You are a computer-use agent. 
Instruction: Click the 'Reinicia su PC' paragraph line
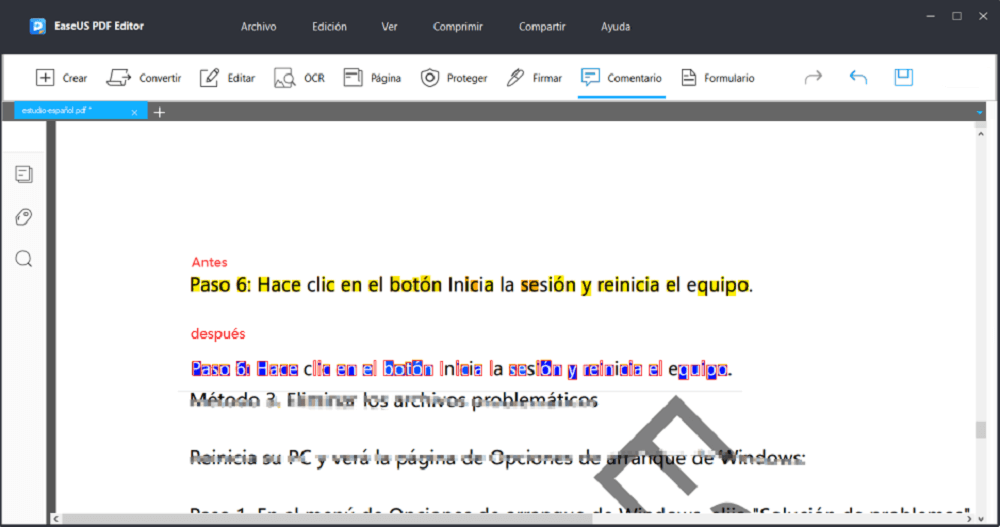pos(497,457)
